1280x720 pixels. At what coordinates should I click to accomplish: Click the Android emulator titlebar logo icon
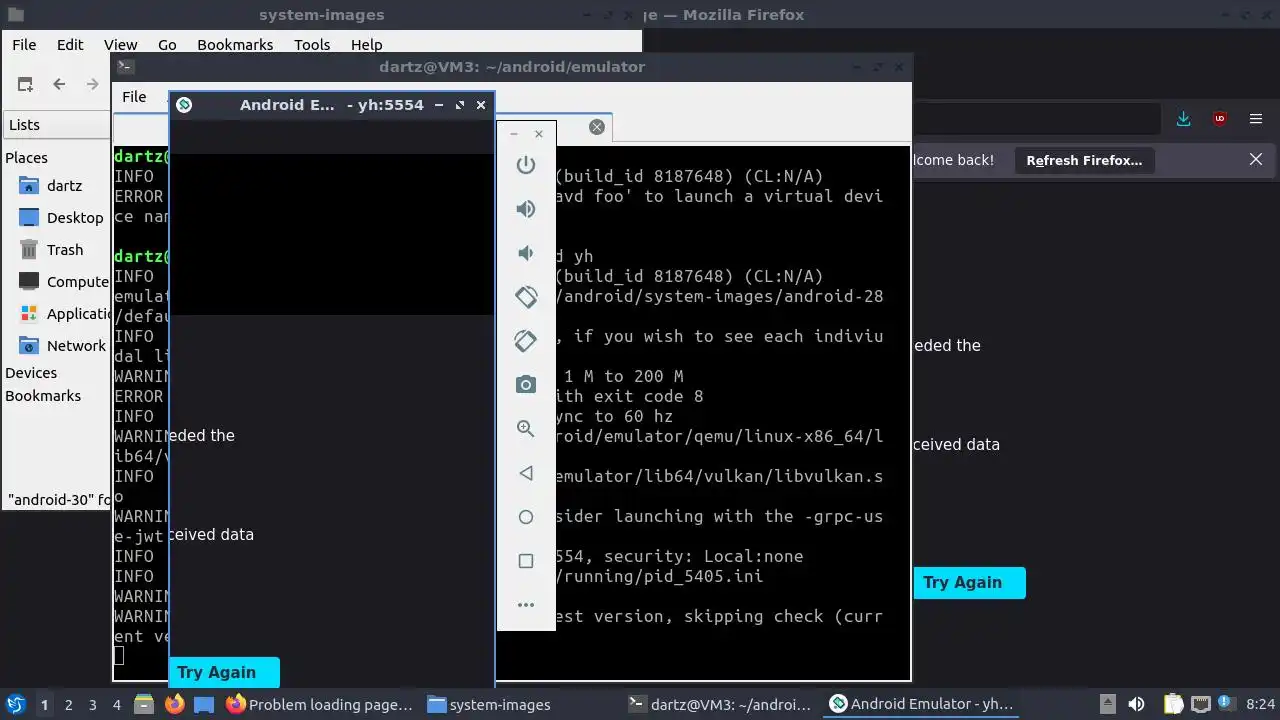[x=184, y=105]
